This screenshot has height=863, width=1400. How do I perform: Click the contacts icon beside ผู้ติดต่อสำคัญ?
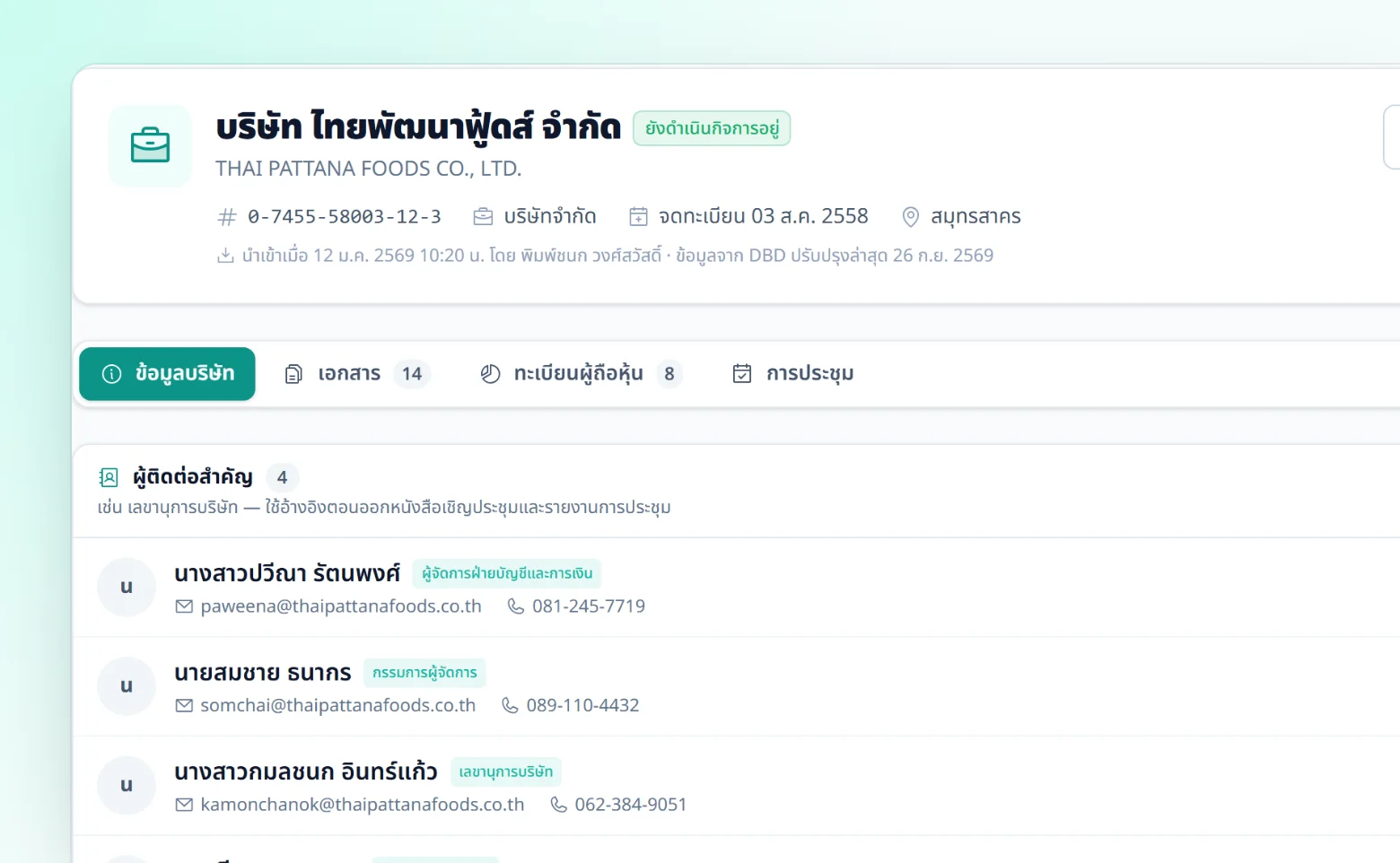pos(109,477)
